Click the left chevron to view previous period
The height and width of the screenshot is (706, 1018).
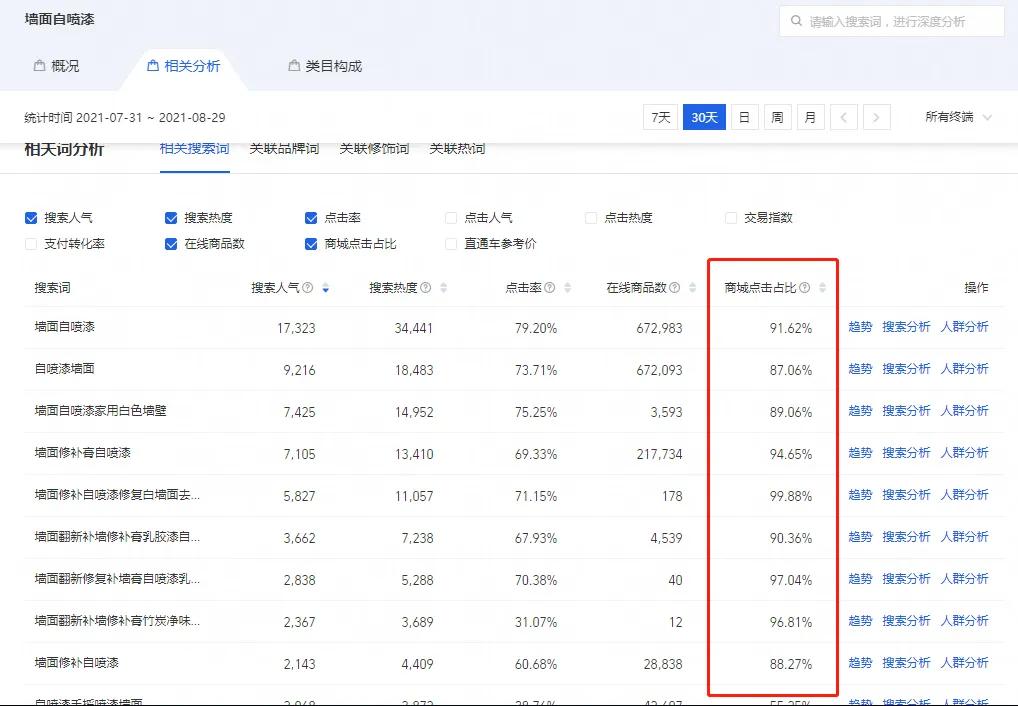[x=844, y=117]
